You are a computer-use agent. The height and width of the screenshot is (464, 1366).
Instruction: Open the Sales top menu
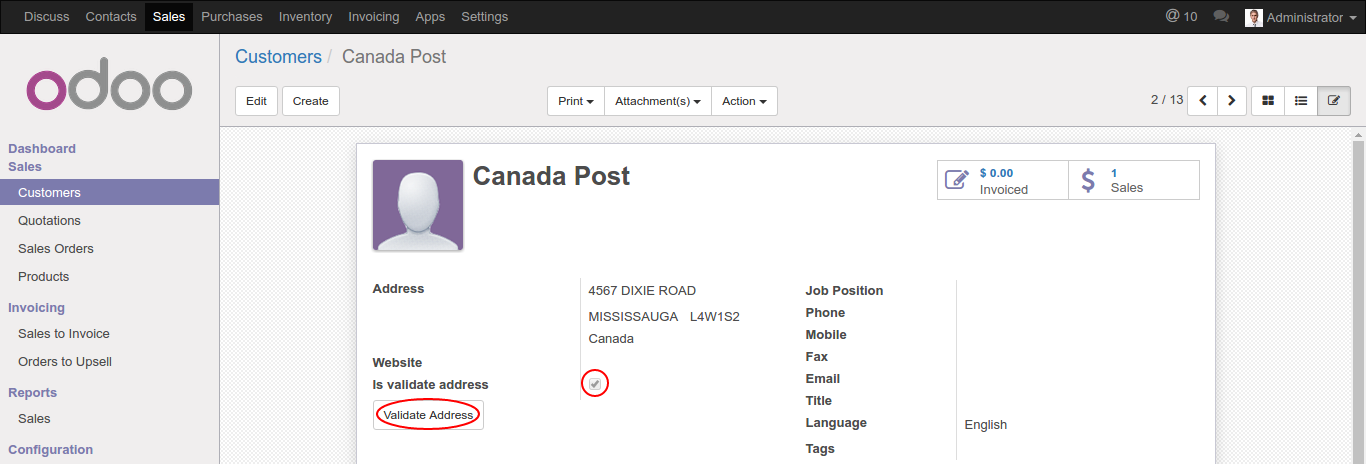coord(169,17)
